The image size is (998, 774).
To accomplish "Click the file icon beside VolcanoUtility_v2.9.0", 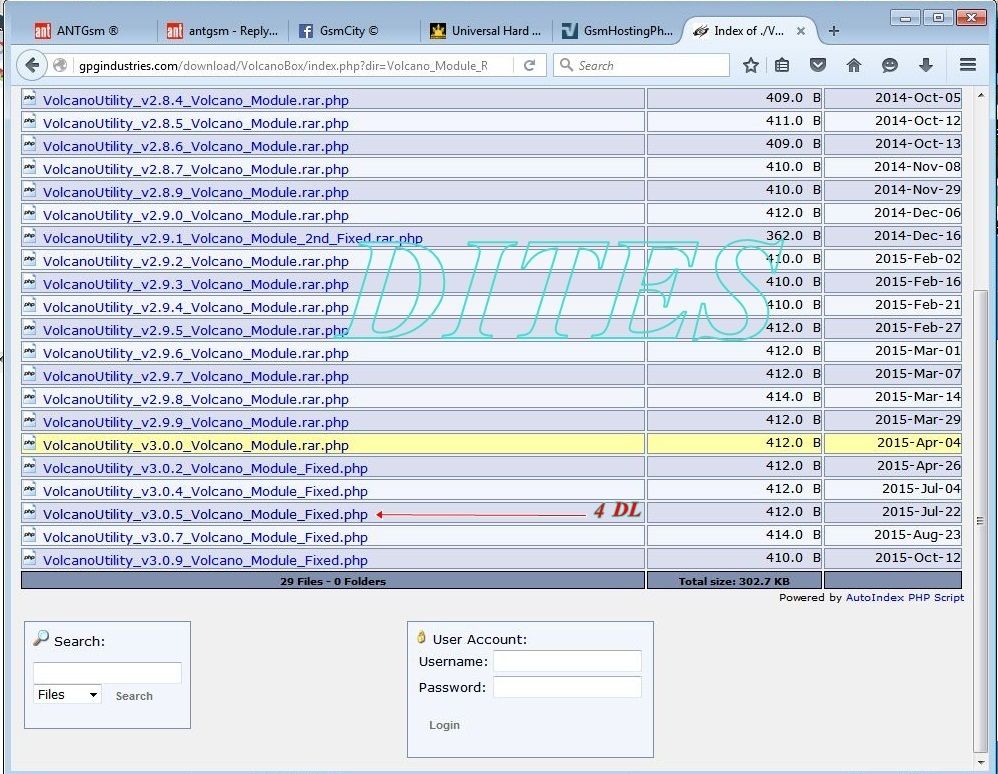I will (x=29, y=213).
